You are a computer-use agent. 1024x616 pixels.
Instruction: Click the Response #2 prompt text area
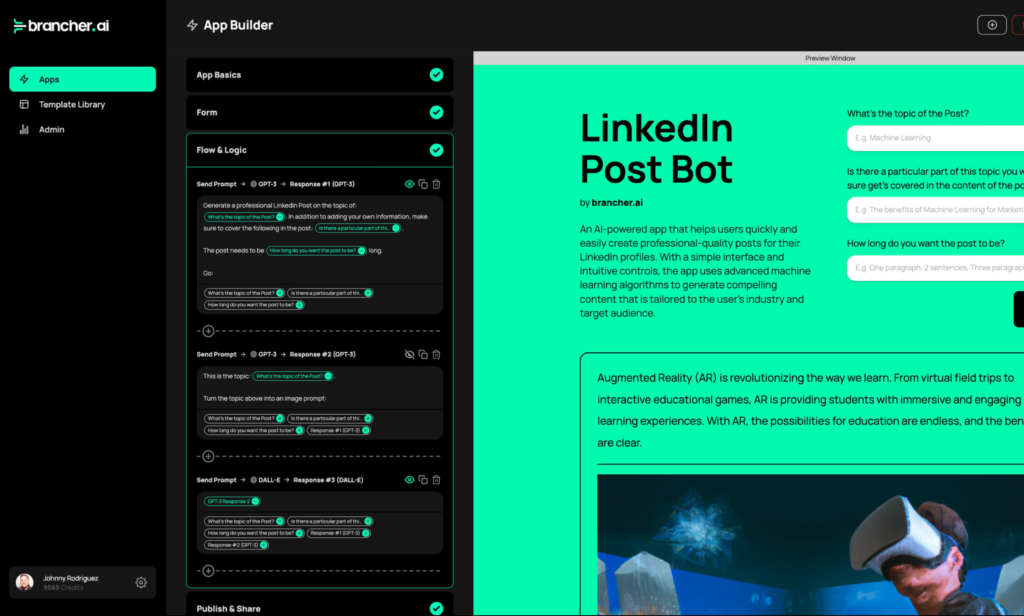tap(320, 388)
